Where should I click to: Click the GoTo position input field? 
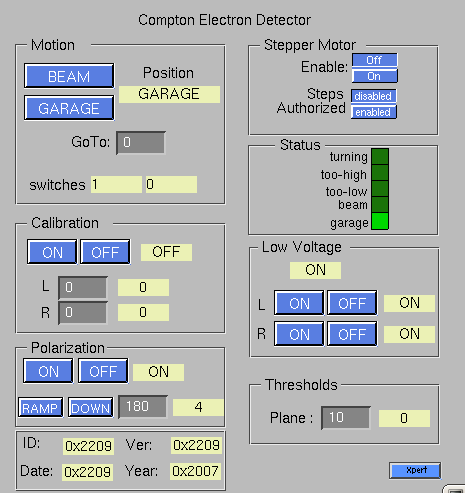(x=141, y=143)
